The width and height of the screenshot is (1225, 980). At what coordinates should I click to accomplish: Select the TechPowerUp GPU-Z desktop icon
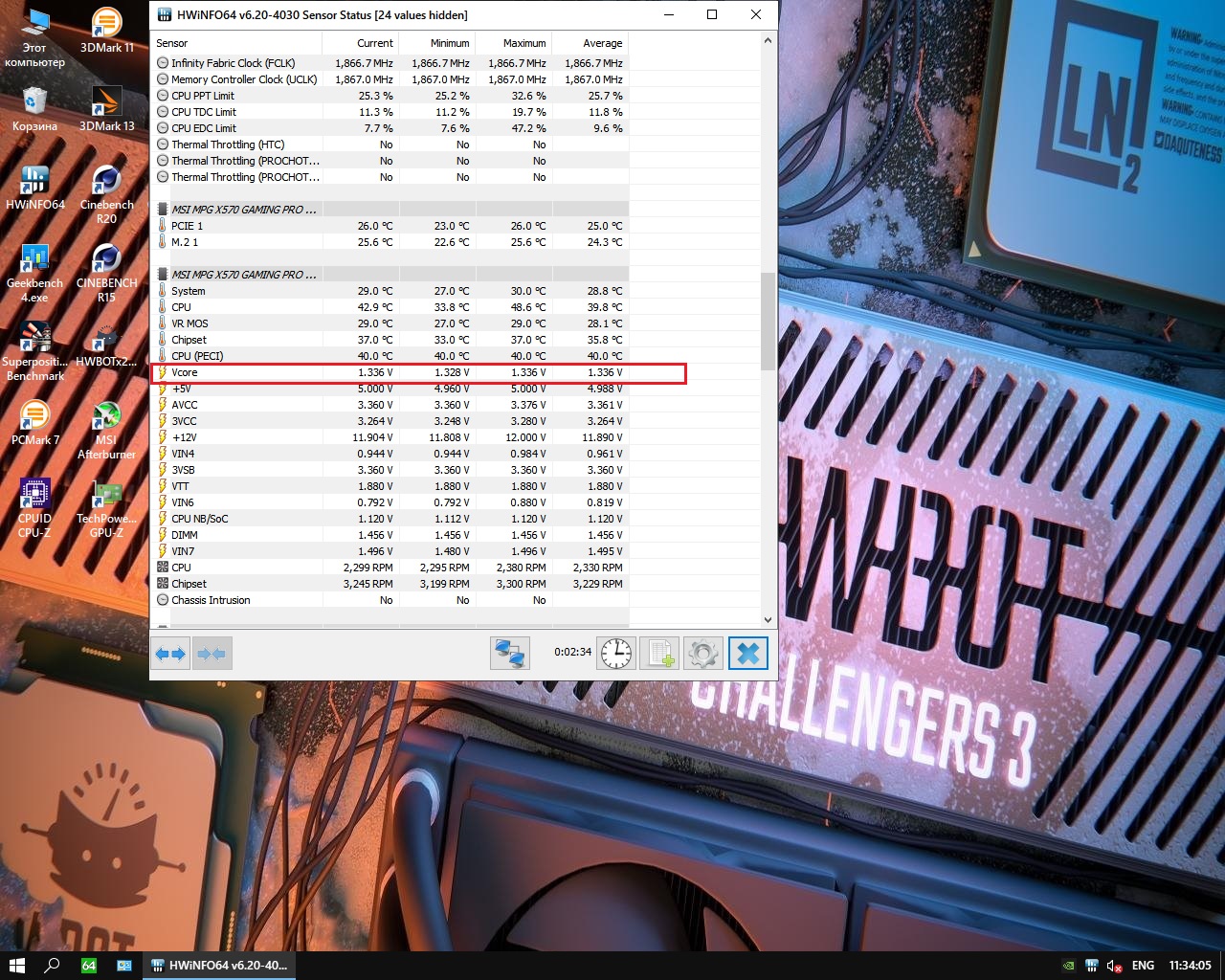tap(106, 509)
